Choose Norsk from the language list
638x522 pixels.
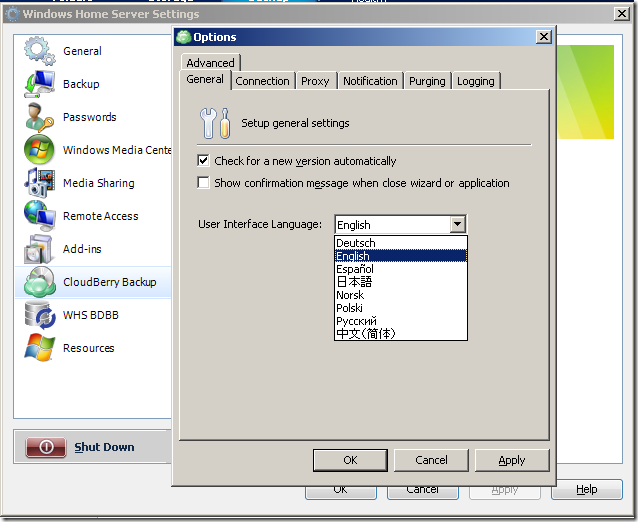(x=400, y=295)
